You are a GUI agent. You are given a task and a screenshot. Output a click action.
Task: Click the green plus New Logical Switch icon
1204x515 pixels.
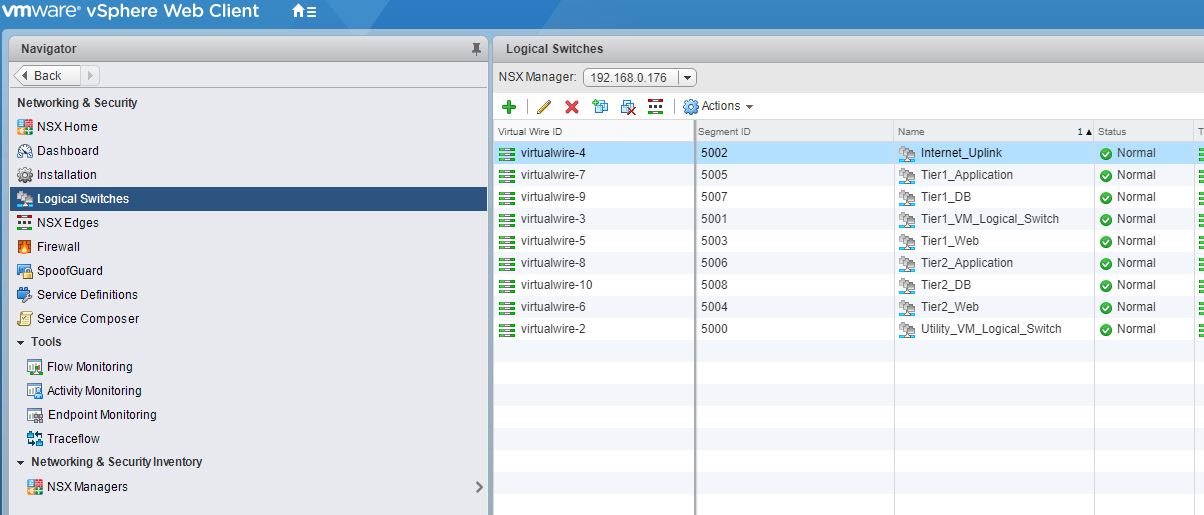[508, 107]
